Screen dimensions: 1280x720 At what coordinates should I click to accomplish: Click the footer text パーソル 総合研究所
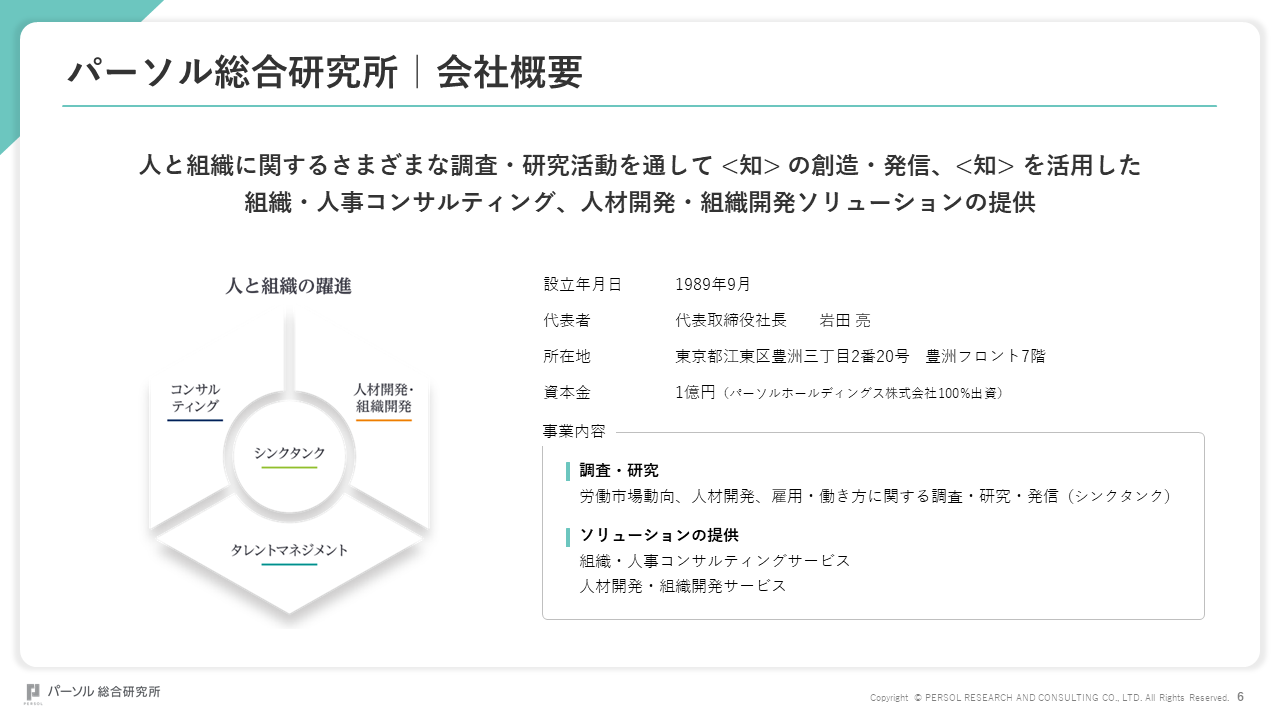[x=104, y=692]
